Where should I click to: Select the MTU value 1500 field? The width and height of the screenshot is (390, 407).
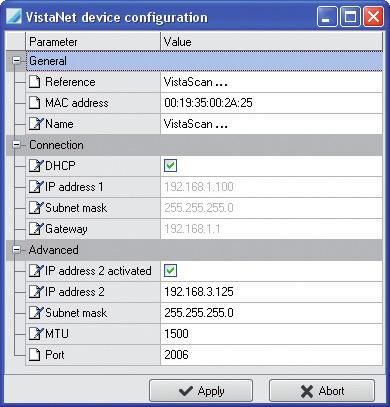271,334
